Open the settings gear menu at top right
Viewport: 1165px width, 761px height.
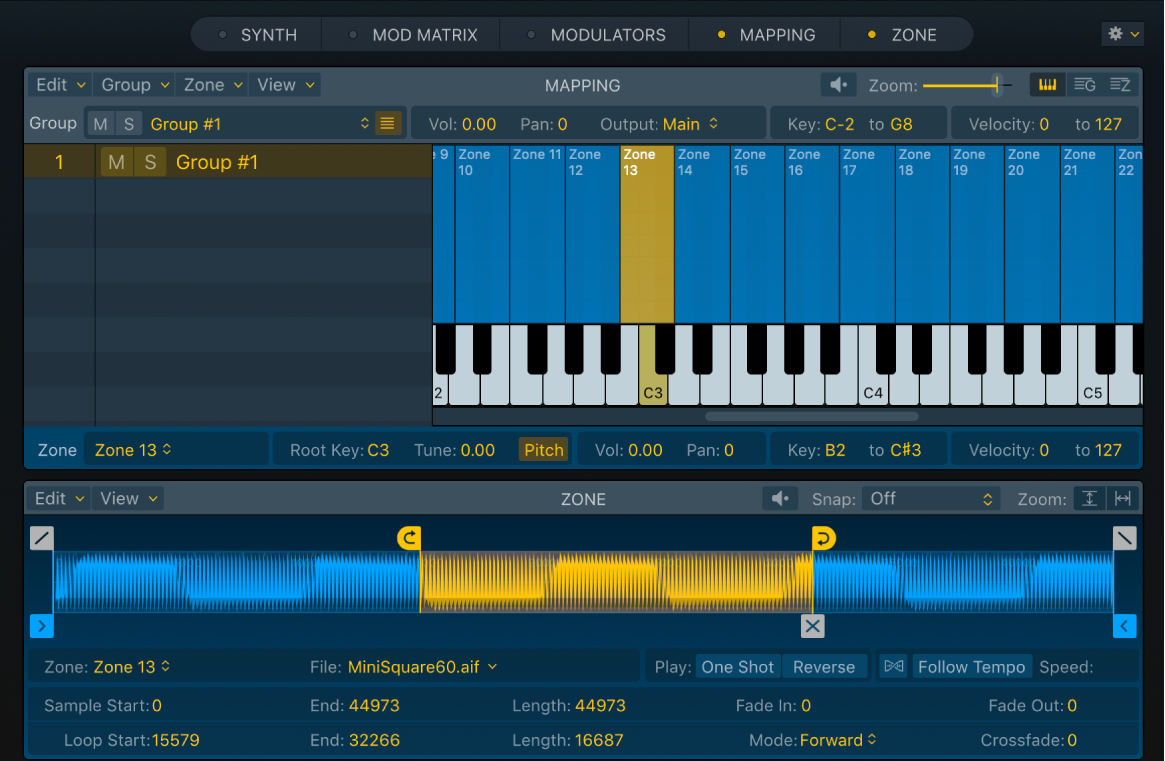[1122, 33]
